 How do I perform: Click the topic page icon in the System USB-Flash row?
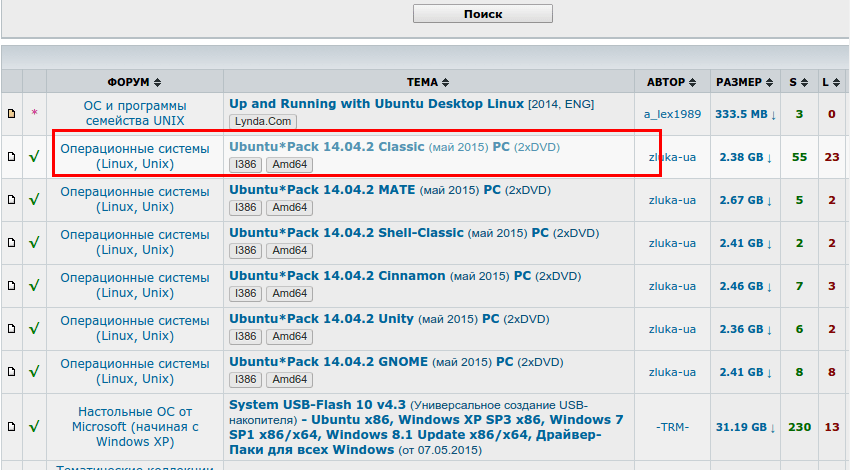[11, 427]
